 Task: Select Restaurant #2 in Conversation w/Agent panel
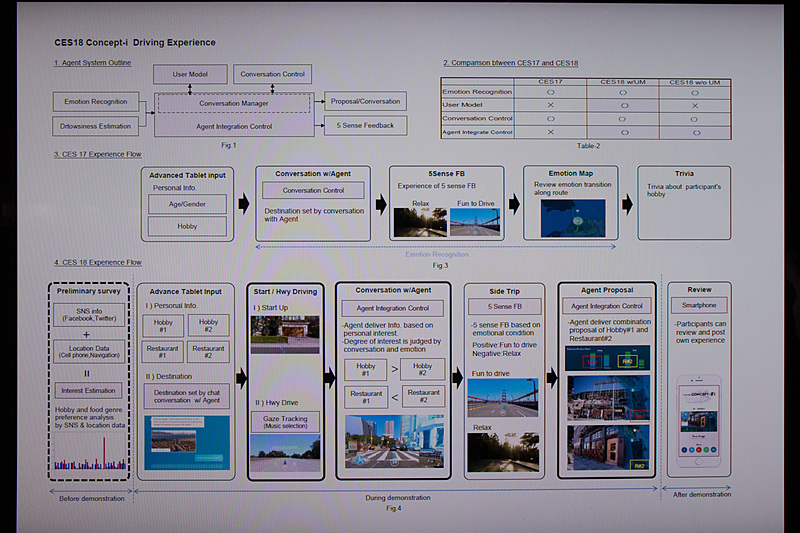pyautogui.click(x=423, y=396)
